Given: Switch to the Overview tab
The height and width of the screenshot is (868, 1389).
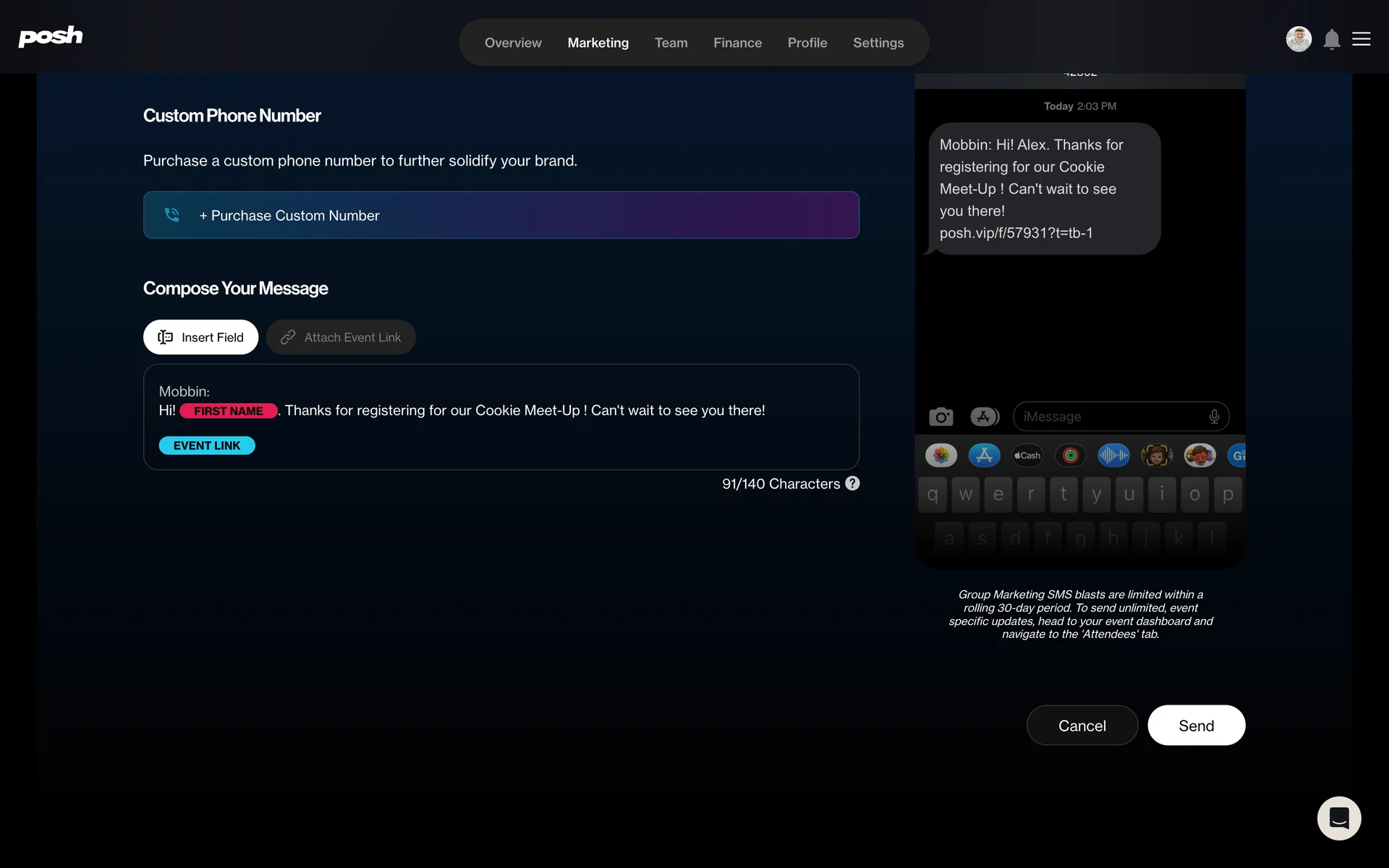Looking at the screenshot, I should [512, 43].
